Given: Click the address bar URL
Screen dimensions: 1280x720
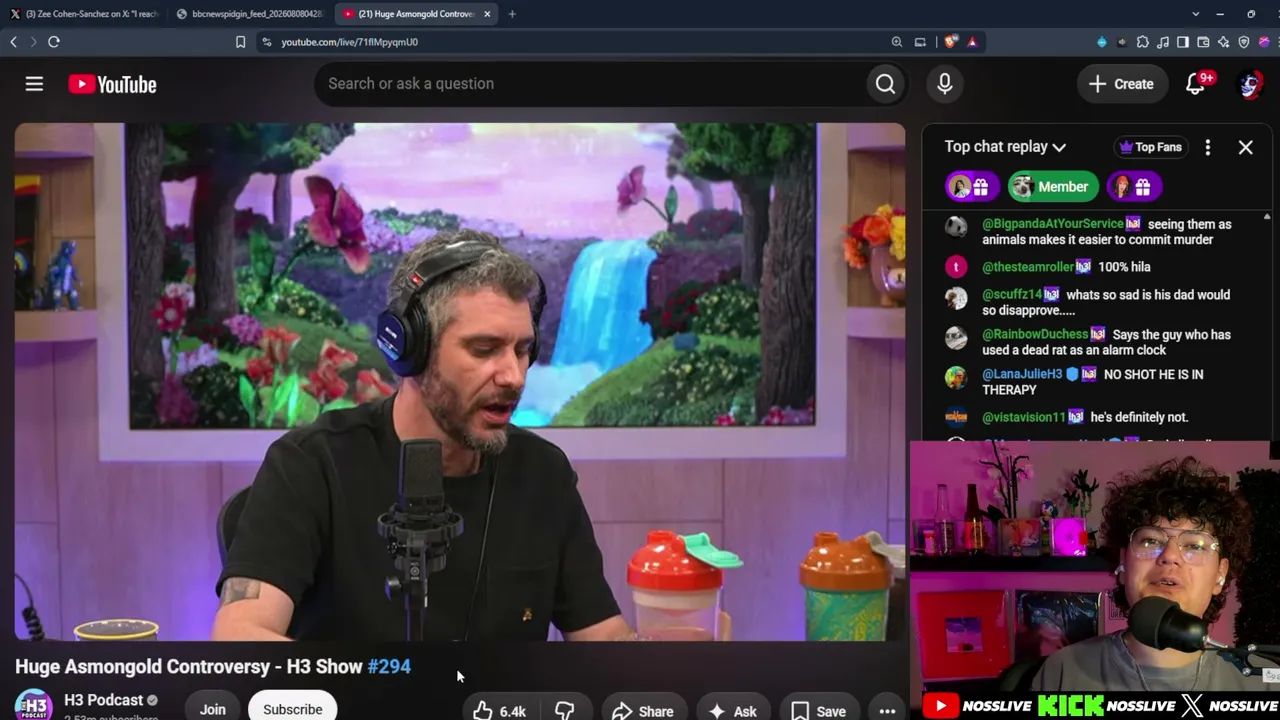Looking at the screenshot, I should [x=349, y=42].
